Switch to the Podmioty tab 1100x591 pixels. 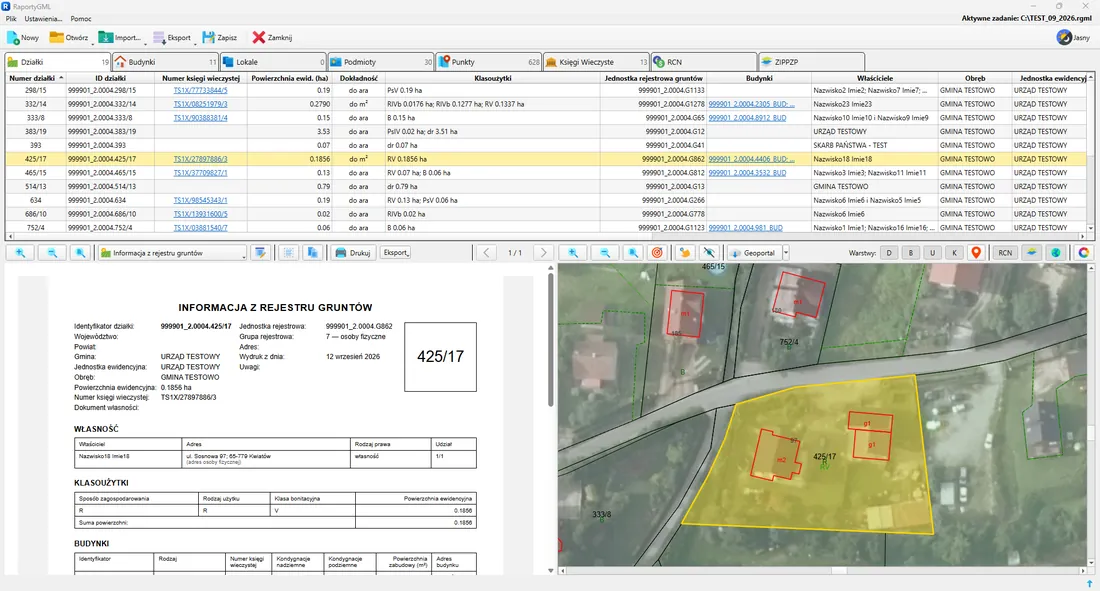381,62
